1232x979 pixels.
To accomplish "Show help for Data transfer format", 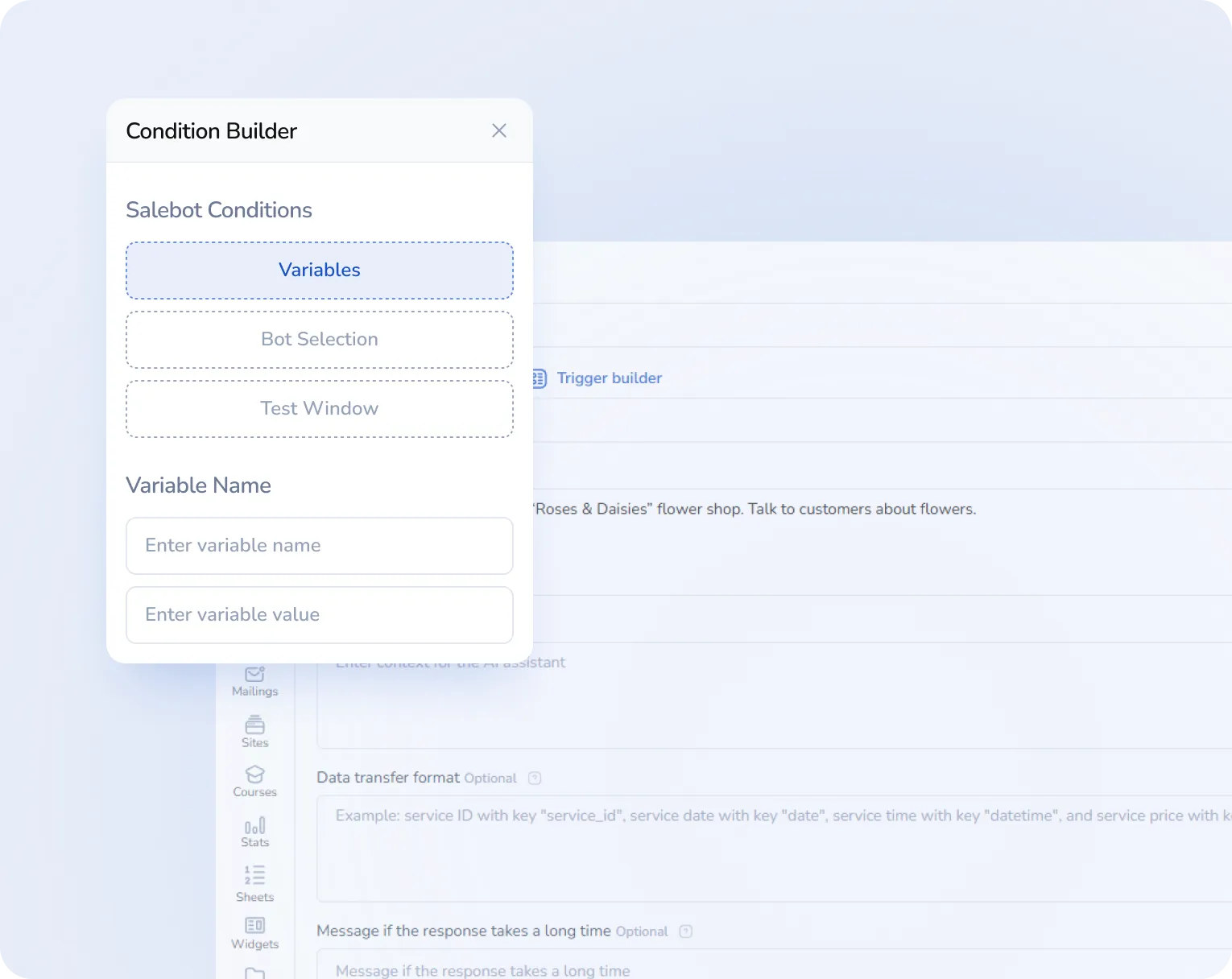I will coord(535,778).
